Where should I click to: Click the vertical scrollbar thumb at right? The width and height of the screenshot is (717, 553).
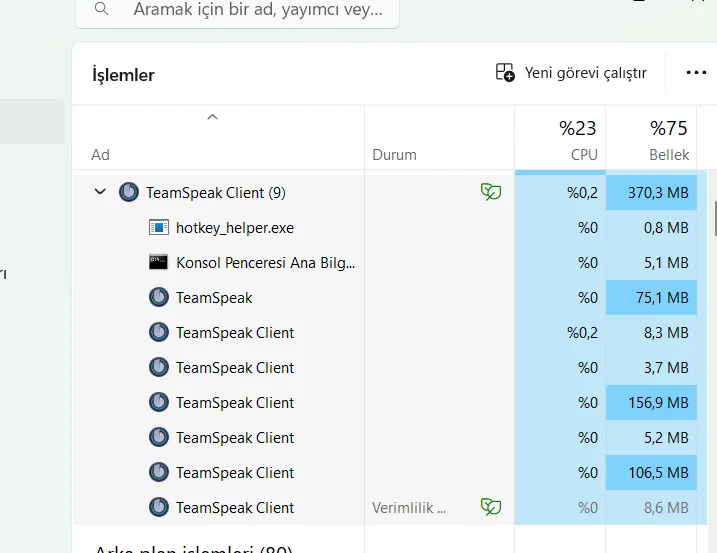point(715,218)
